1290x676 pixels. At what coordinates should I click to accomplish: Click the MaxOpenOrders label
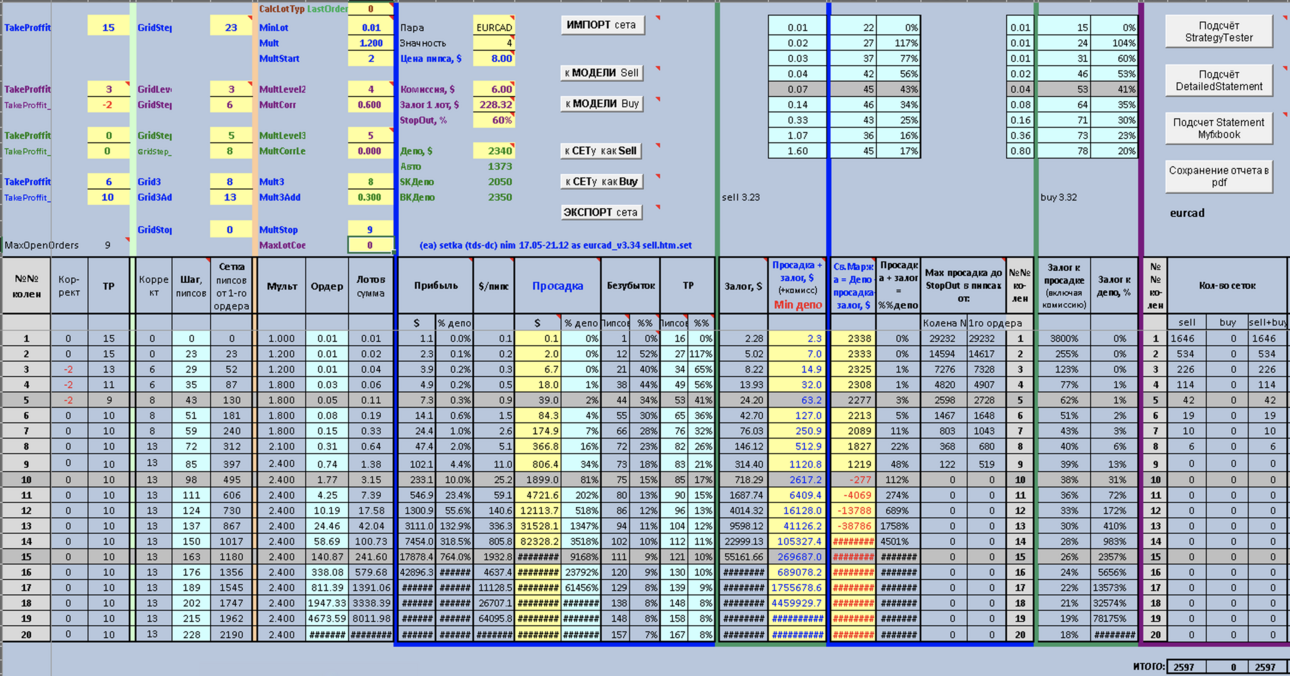pos(41,245)
